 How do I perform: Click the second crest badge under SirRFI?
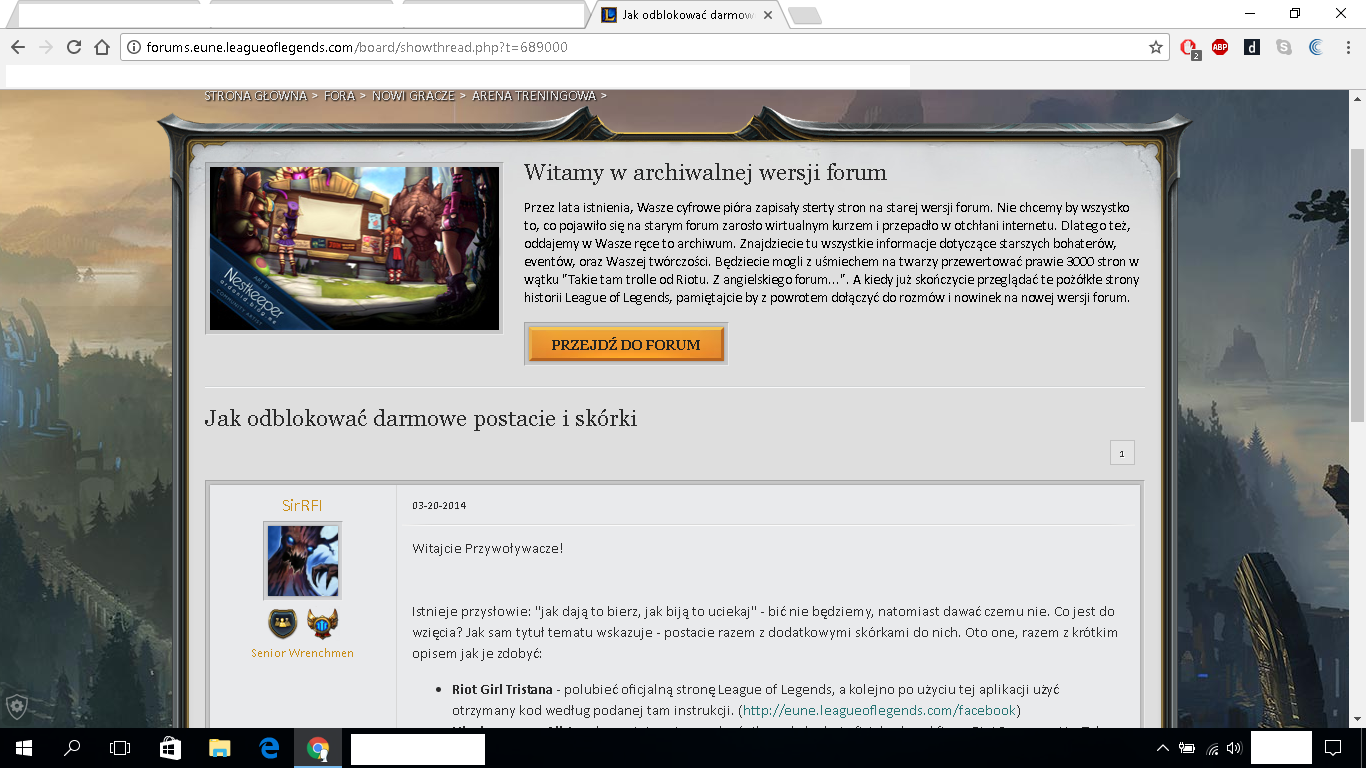(x=322, y=624)
